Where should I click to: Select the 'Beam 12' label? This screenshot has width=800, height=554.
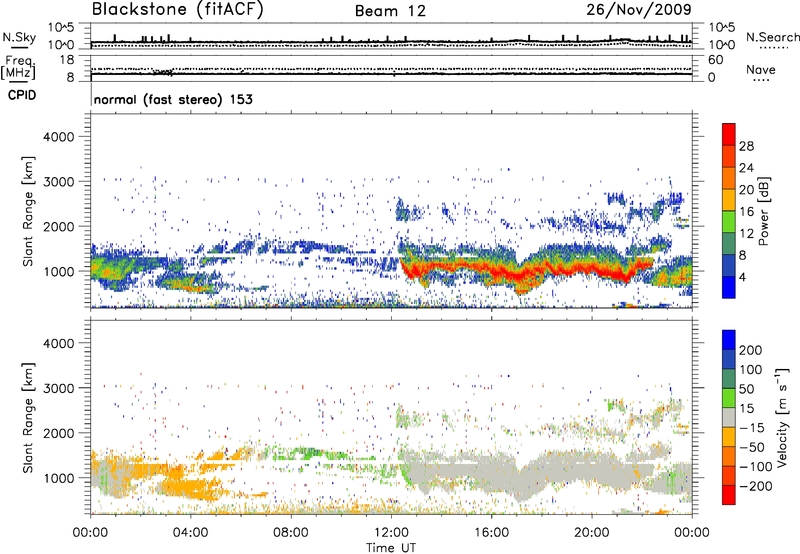pyautogui.click(x=390, y=11)
